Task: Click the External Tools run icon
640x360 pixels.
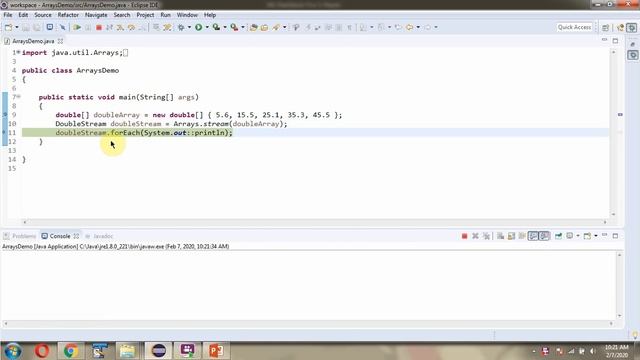Action: (x=234, y=27)
